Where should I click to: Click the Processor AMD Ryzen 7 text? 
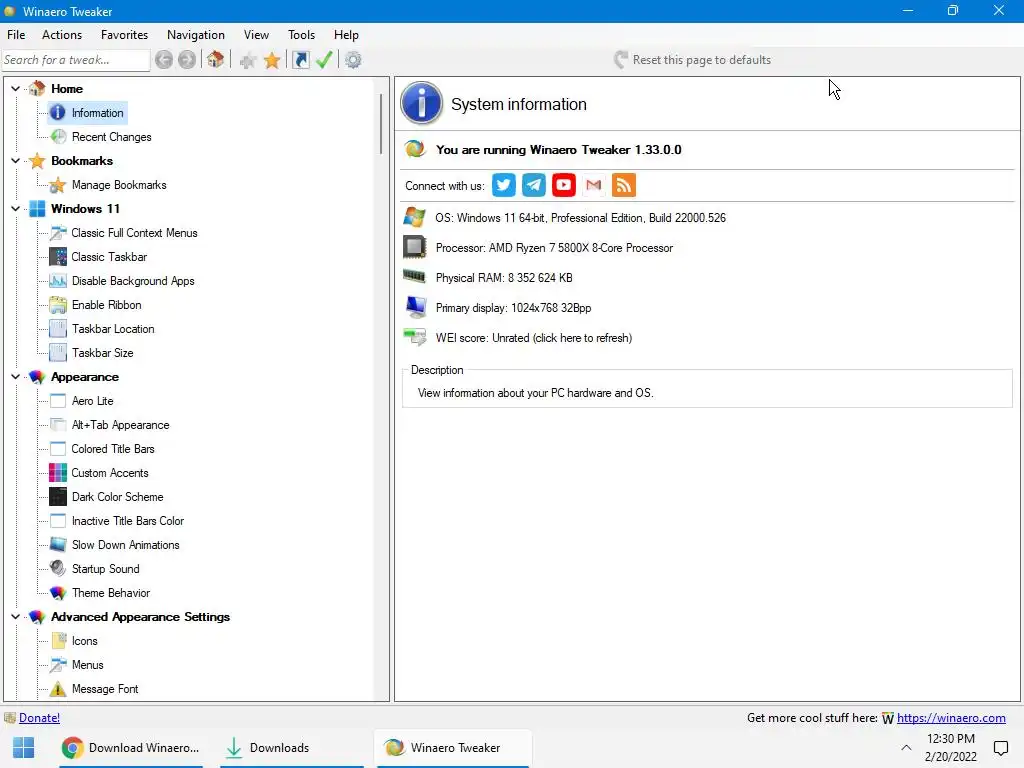click(554, 248)
